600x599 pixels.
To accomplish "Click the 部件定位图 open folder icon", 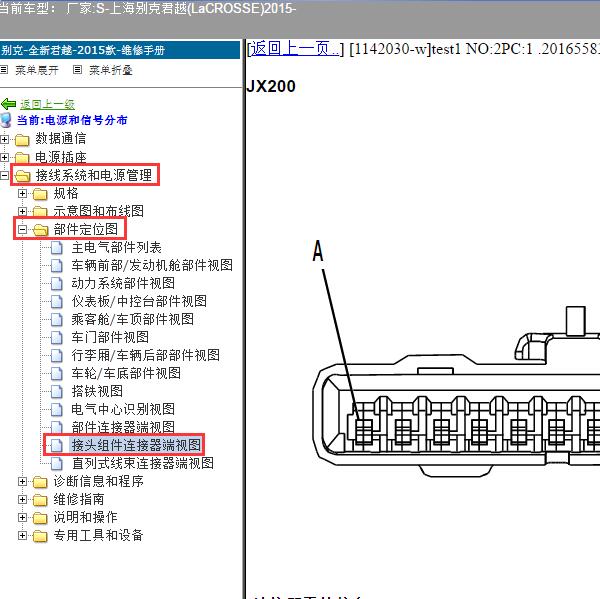I will 40,230.
